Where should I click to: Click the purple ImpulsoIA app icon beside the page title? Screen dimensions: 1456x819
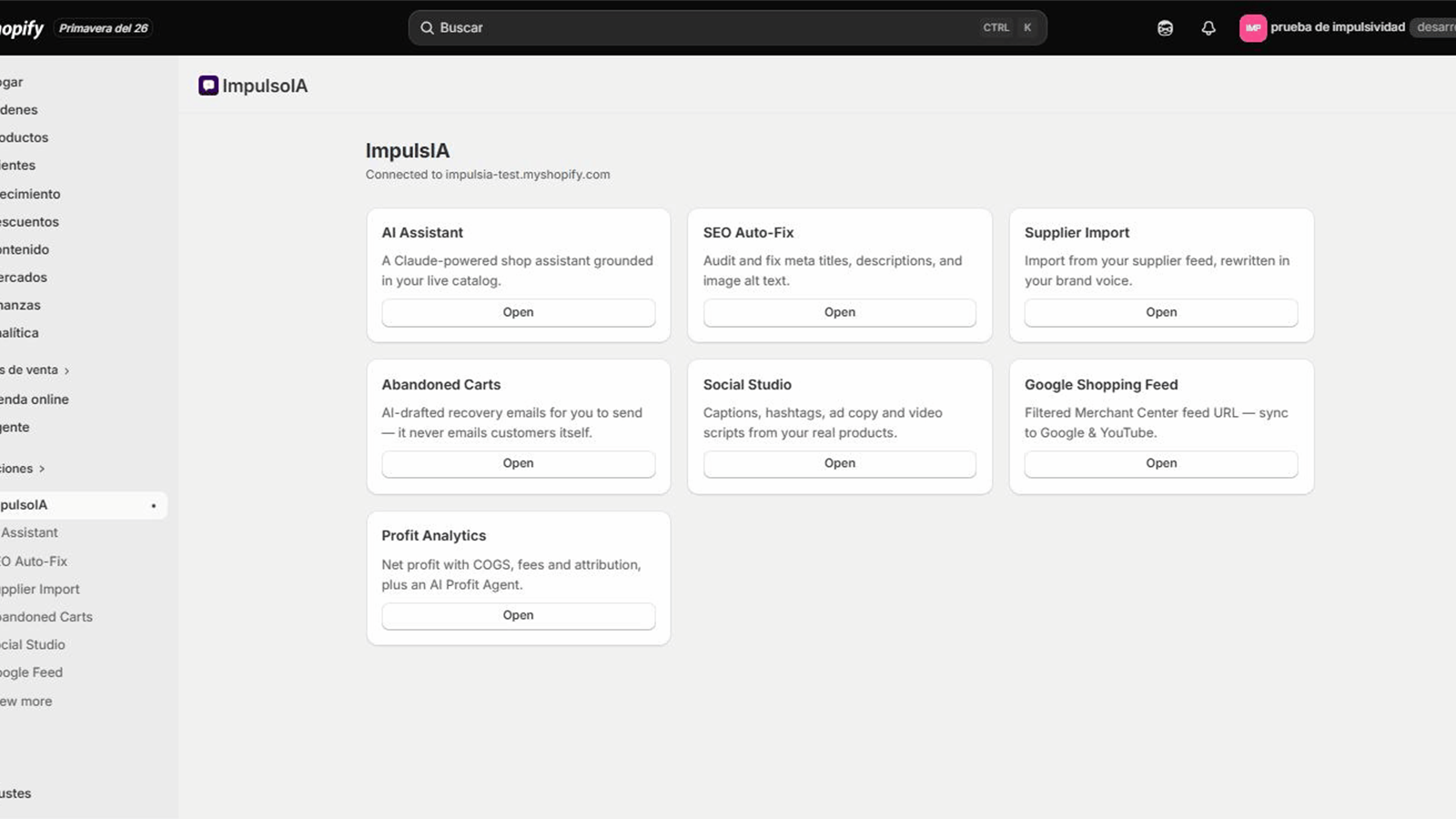point(208,86)
